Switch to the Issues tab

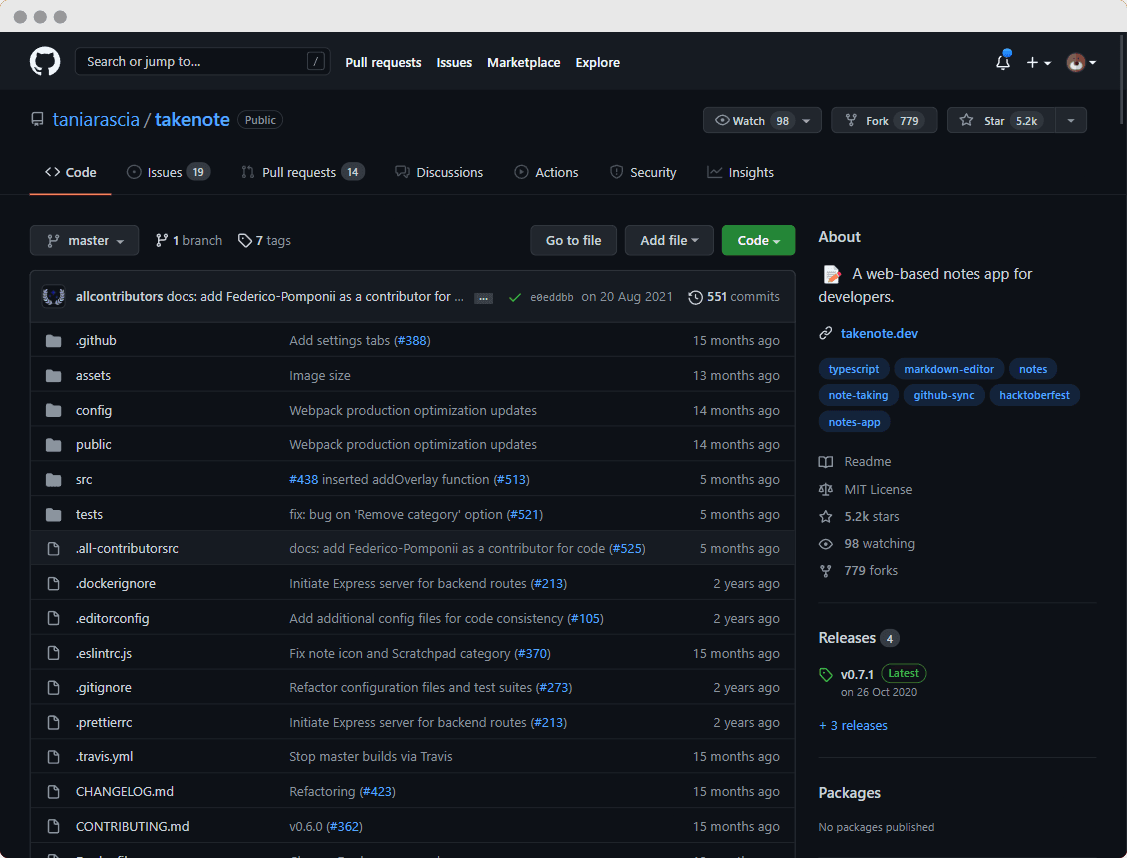pyautogui.click(x=168, y=172)
